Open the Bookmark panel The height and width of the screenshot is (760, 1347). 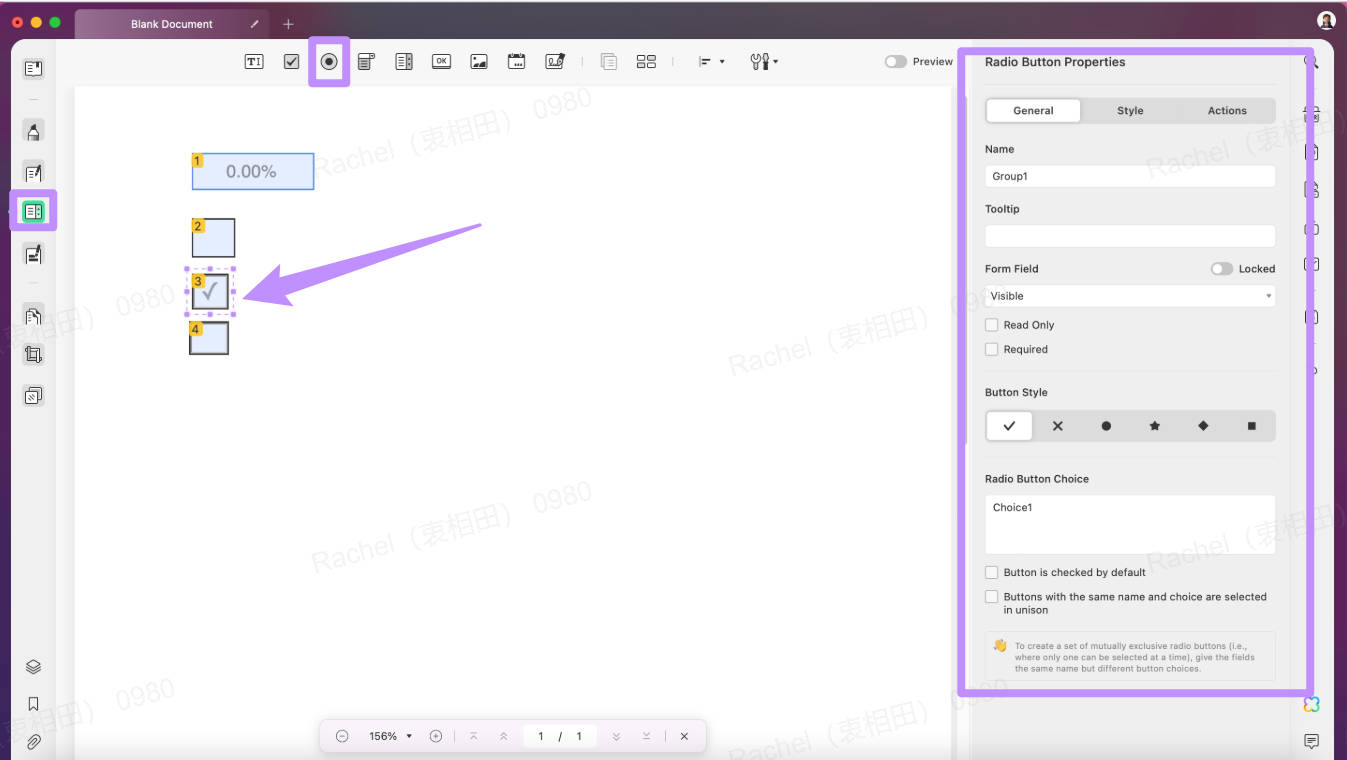click(33, 703)
